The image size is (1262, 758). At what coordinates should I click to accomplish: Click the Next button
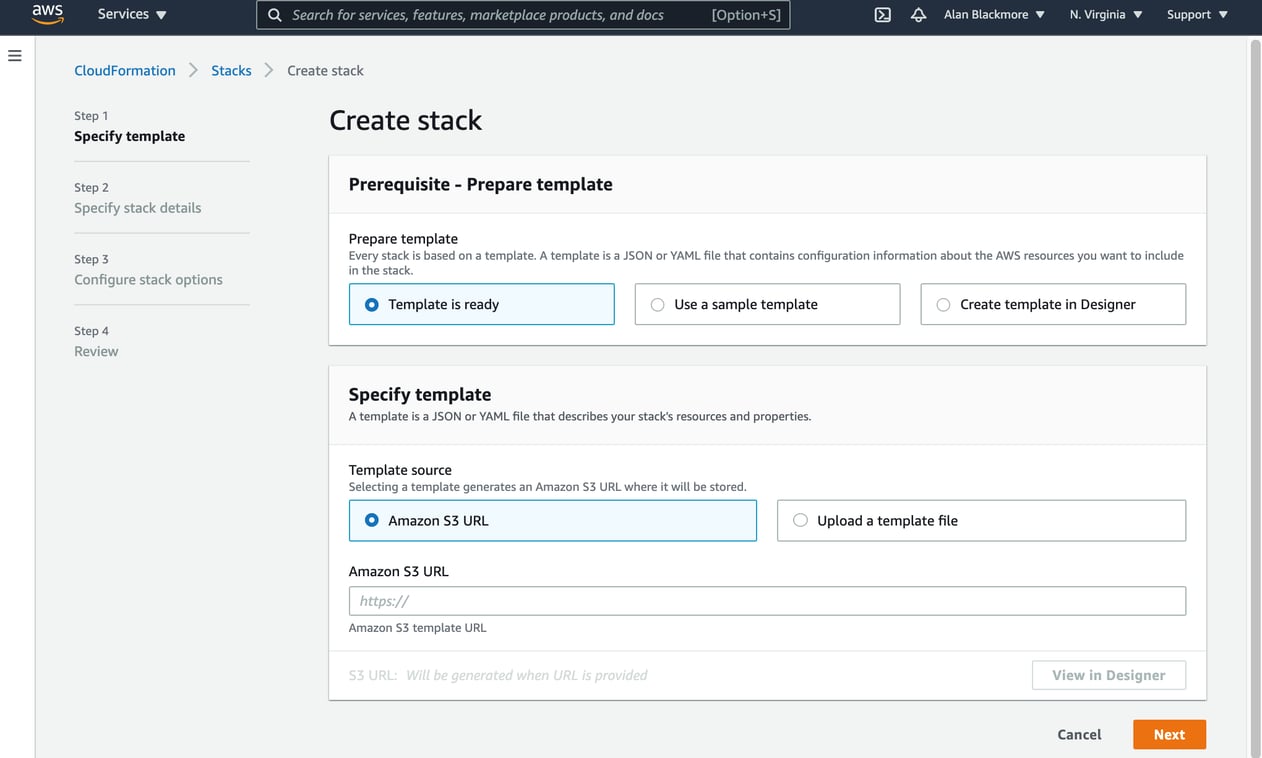(1169, 734)
